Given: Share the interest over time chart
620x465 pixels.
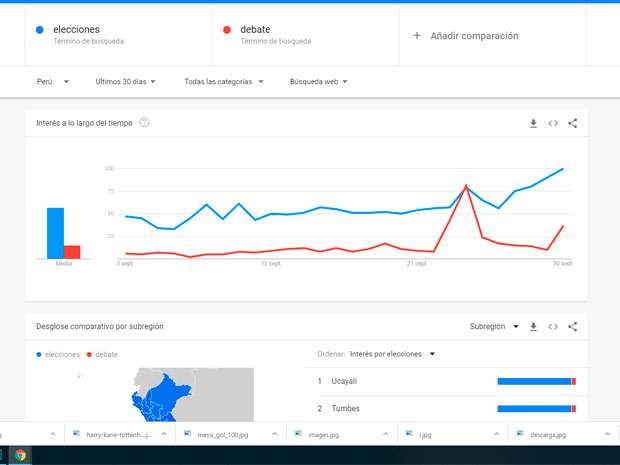Looking at the screenshot, I should click(573, 123).
